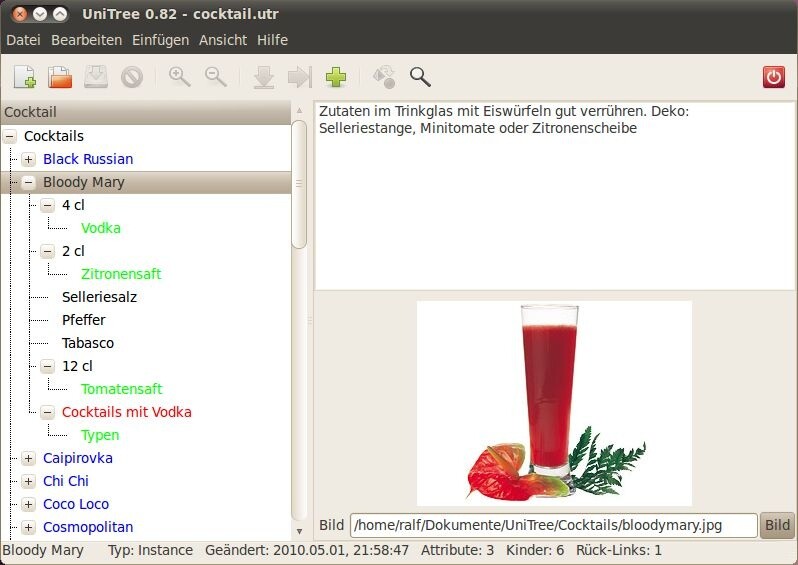Viewport: 798px width, 565px height.
Task: Open the Hilfe menu
Action: click(272, 40)
